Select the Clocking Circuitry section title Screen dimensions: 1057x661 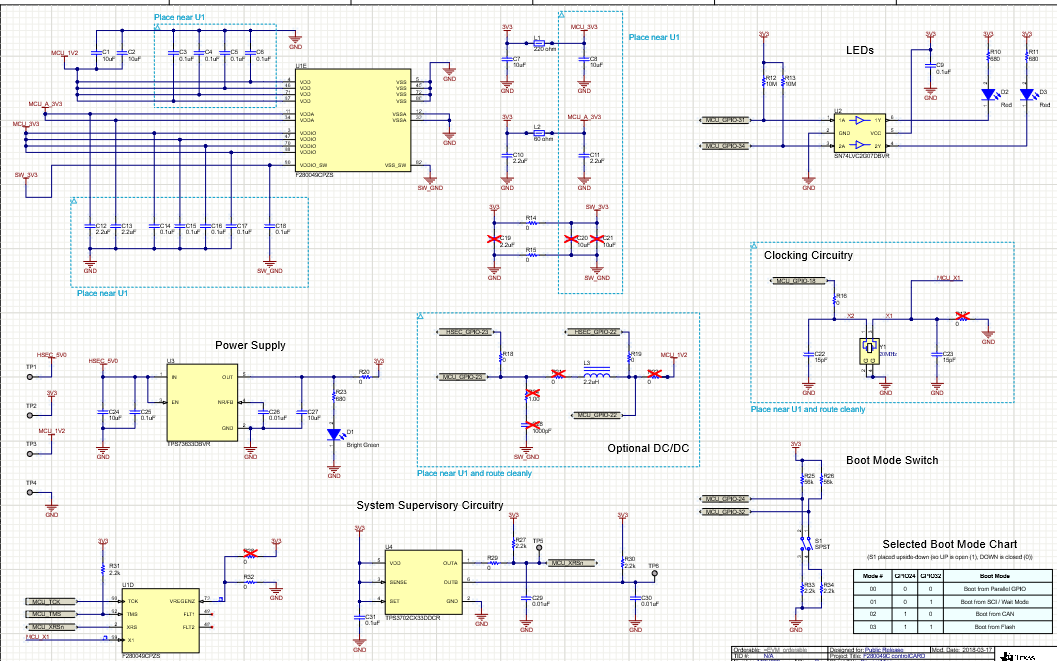tap(808, 255)
